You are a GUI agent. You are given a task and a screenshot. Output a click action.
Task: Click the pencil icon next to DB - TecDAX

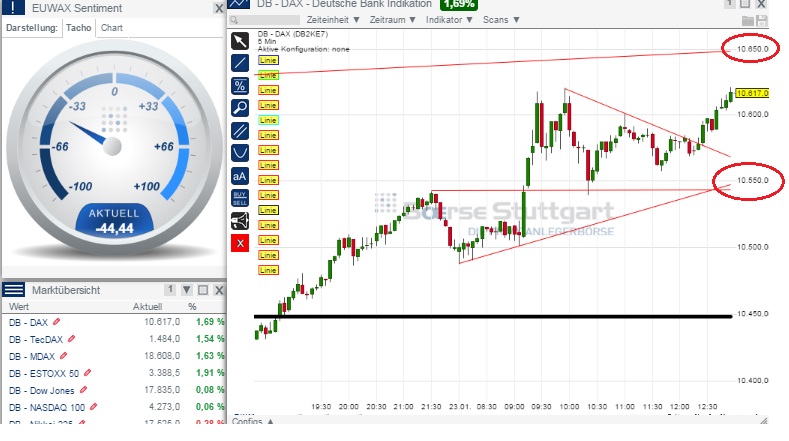[x=71, y=339]
